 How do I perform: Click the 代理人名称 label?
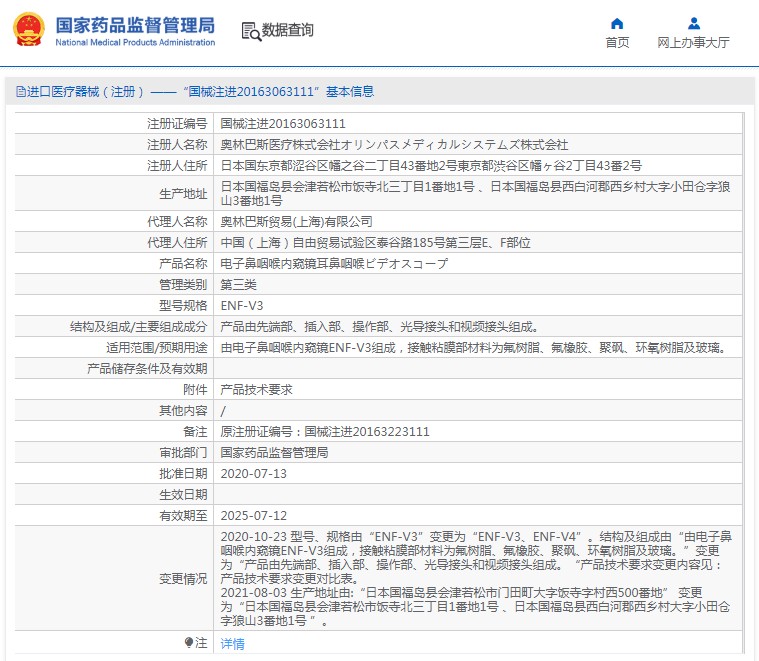point(177,222)
